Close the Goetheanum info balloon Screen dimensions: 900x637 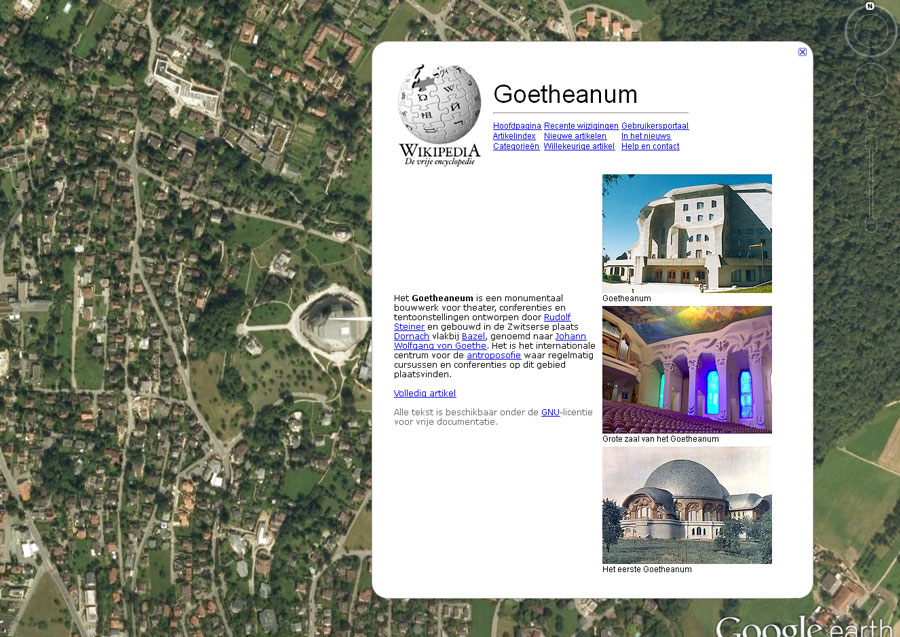[802, 52]
